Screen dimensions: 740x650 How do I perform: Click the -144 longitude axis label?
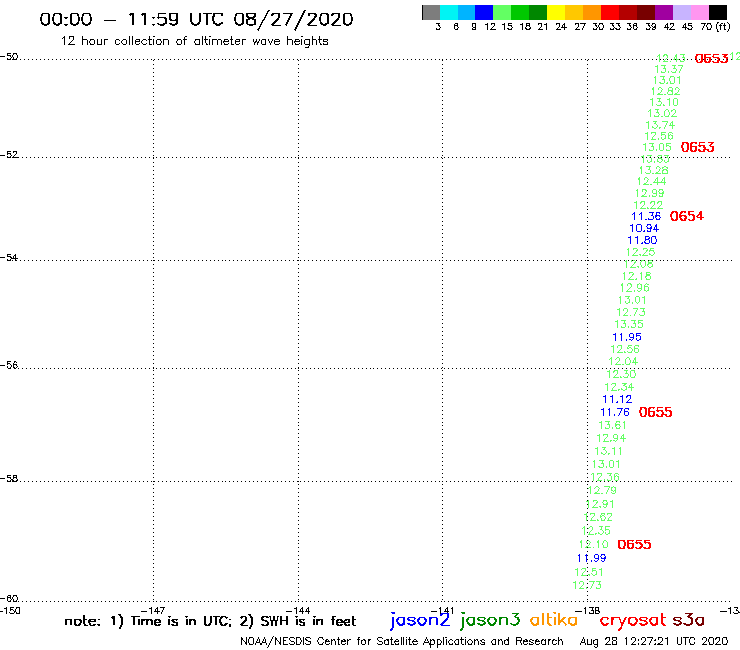(x=298, y=611)
